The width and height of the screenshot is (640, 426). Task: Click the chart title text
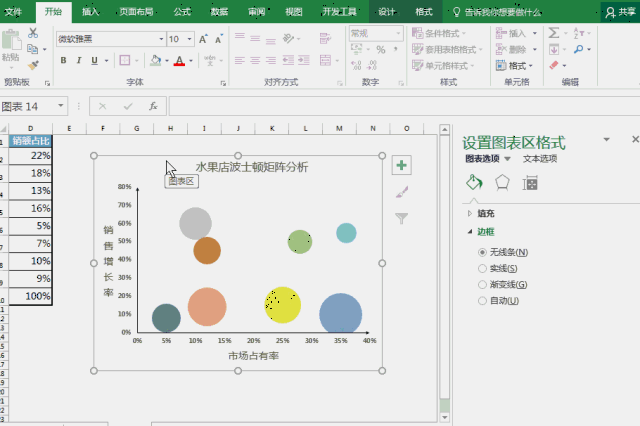252,167
